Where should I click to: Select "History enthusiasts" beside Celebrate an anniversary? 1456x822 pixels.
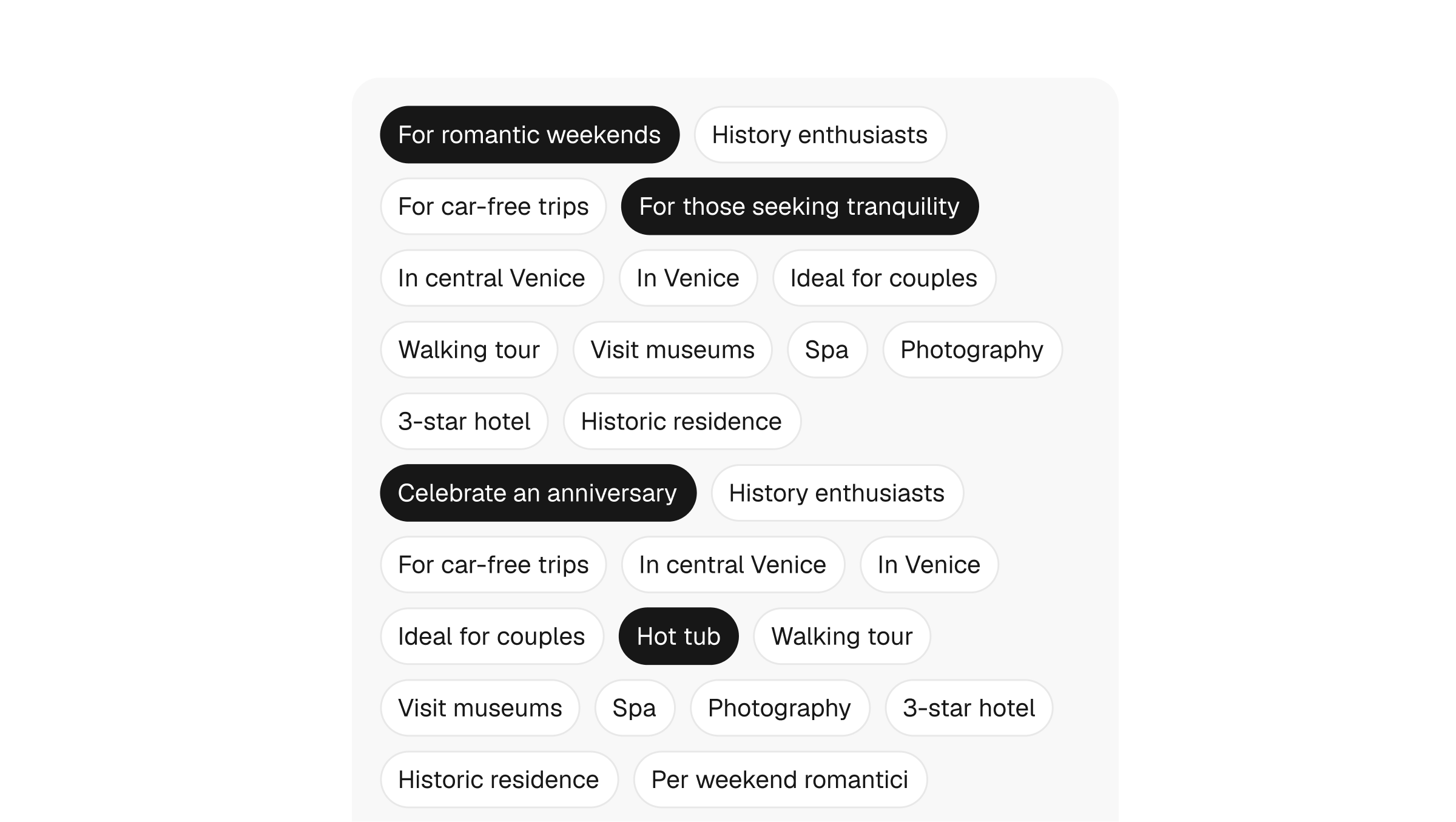pos(837,493)
